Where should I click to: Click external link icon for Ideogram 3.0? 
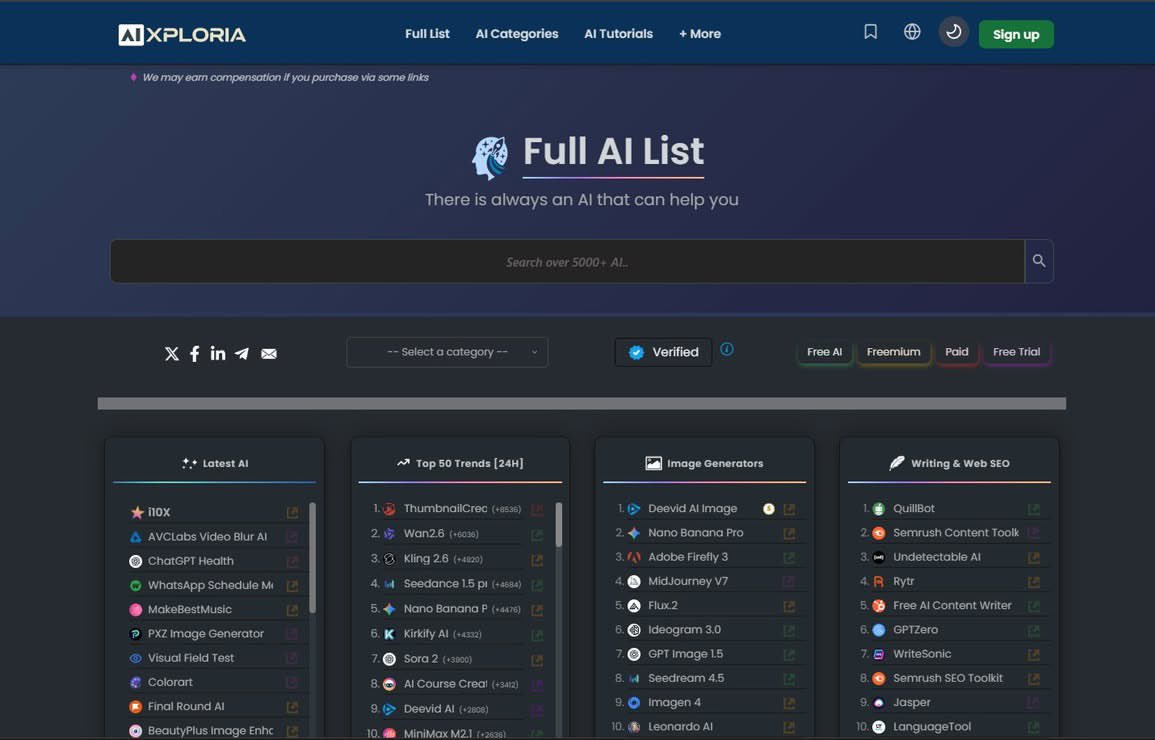click(789, 630)
